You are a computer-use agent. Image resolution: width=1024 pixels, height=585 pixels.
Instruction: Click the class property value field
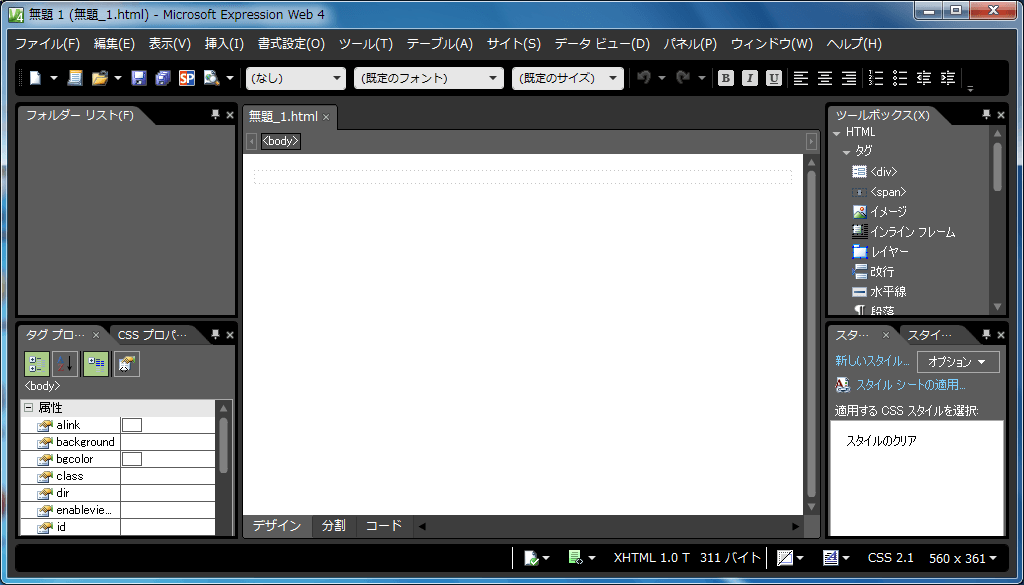[168, 476]
